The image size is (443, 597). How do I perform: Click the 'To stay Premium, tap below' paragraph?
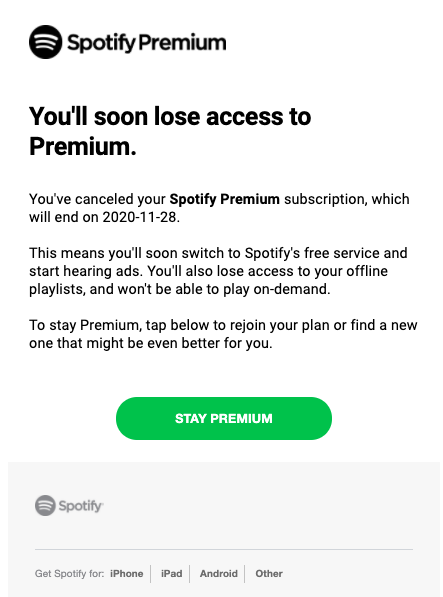point(223,334)
